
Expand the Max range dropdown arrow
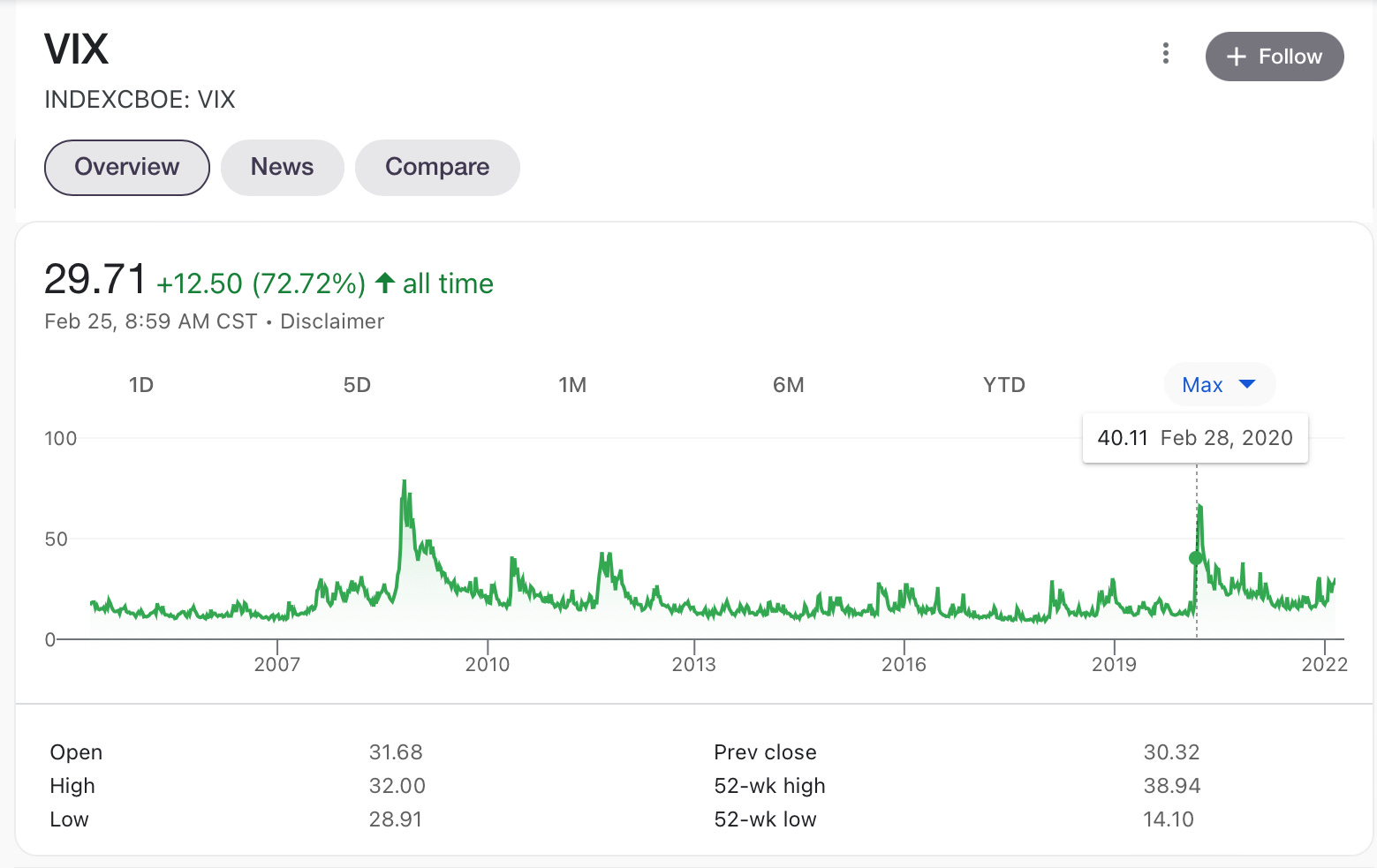click(1247, 384)
